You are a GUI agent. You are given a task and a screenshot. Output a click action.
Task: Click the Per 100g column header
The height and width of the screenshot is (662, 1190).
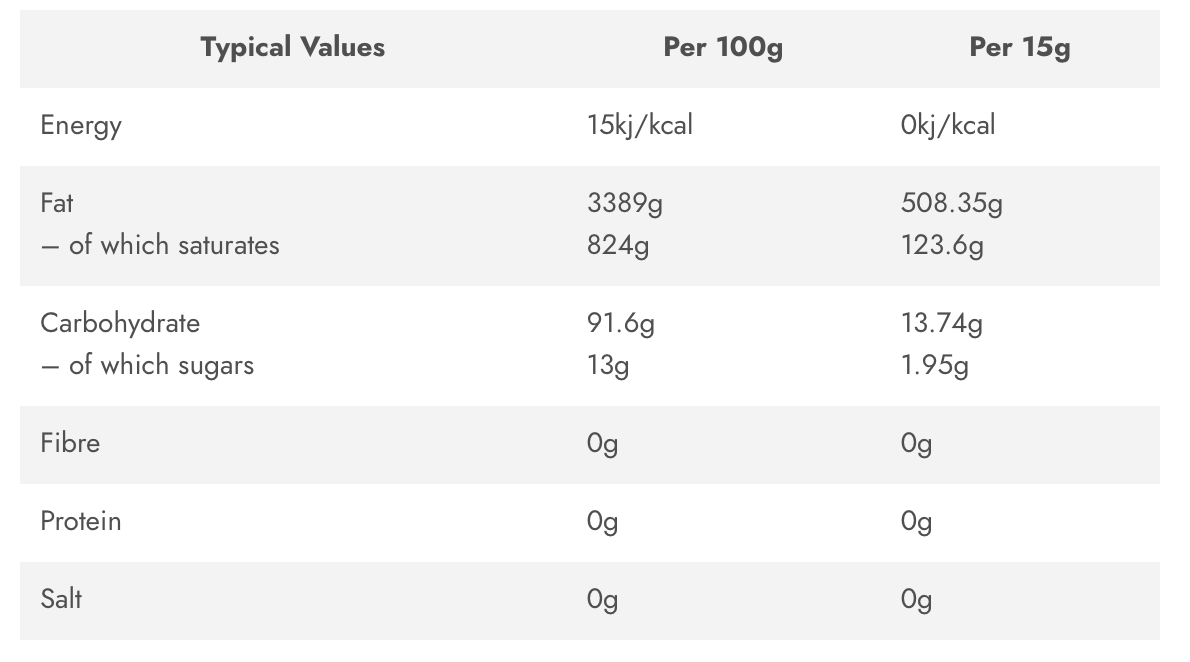722,48
